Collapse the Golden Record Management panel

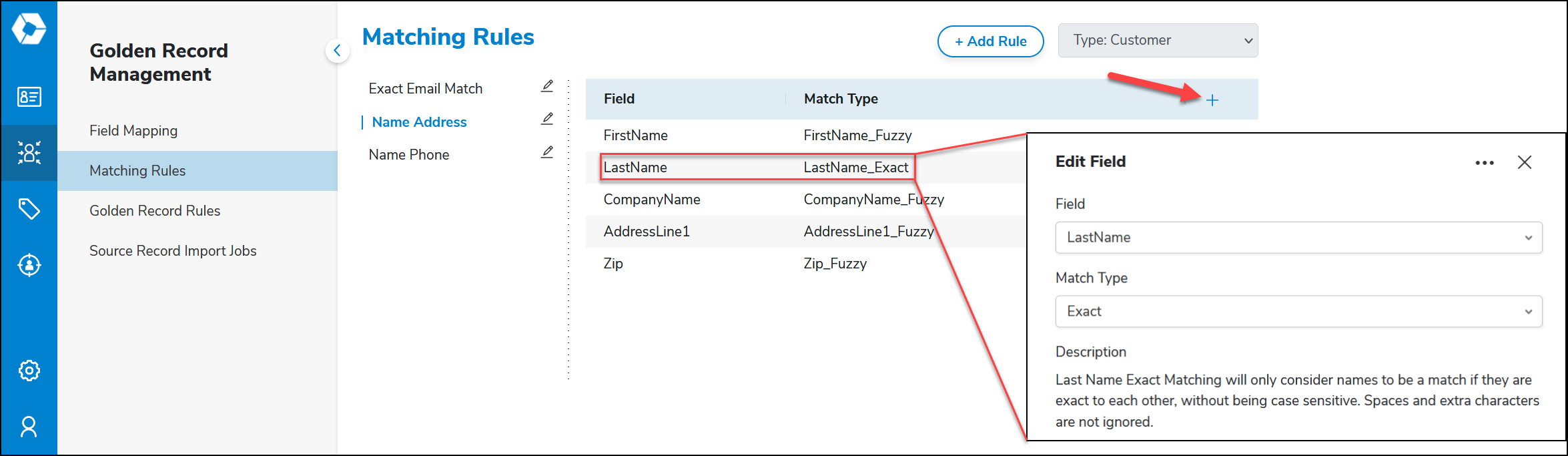[338, 51]
